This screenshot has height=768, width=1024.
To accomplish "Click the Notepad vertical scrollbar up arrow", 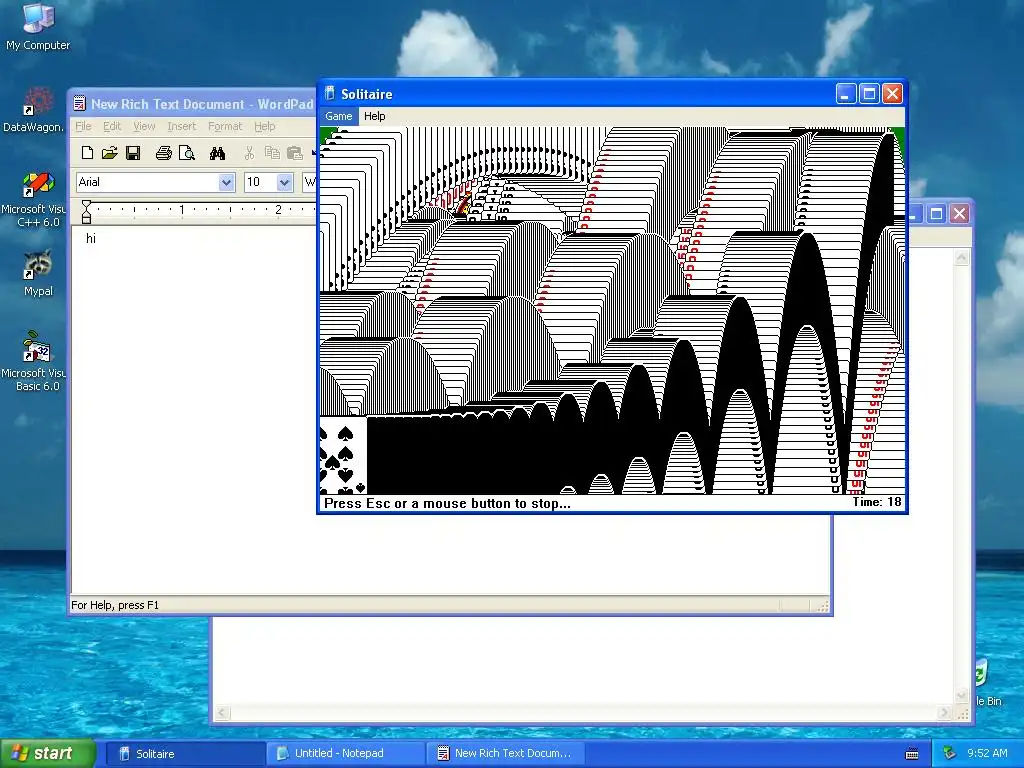I will pyautogui.click(x=961, y=257).
